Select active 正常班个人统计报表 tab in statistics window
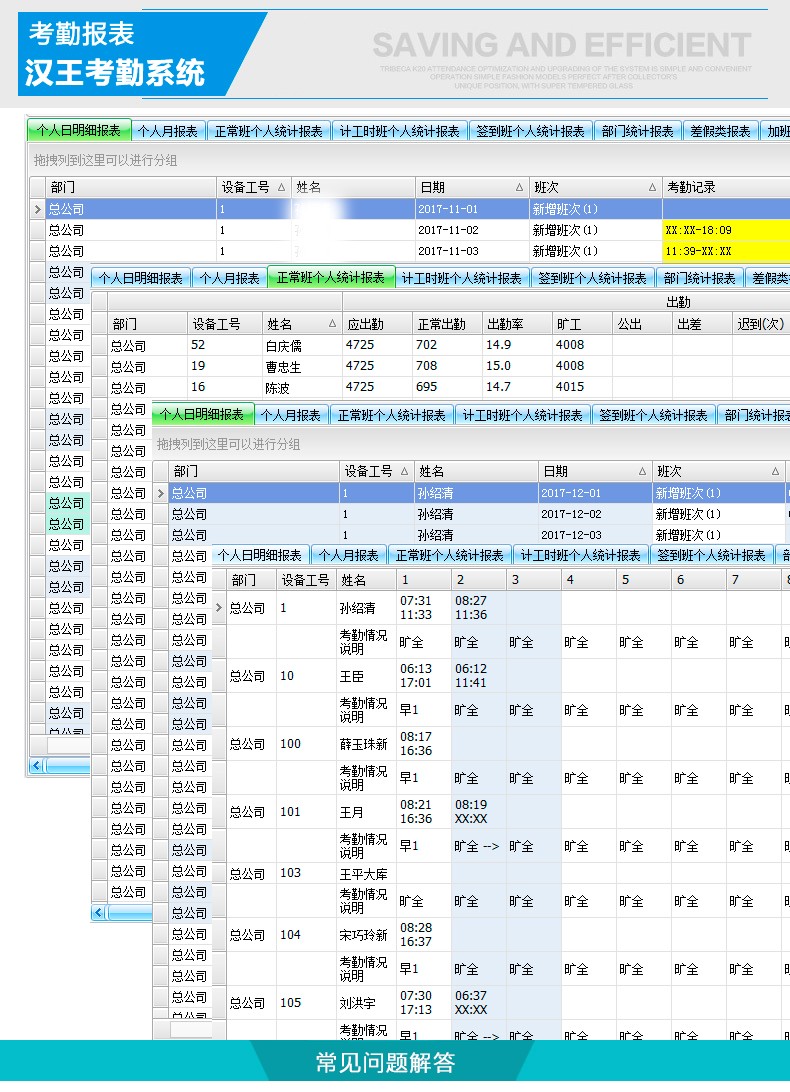Viewport: 790px width, 1092px height. (x=331, y=277)
